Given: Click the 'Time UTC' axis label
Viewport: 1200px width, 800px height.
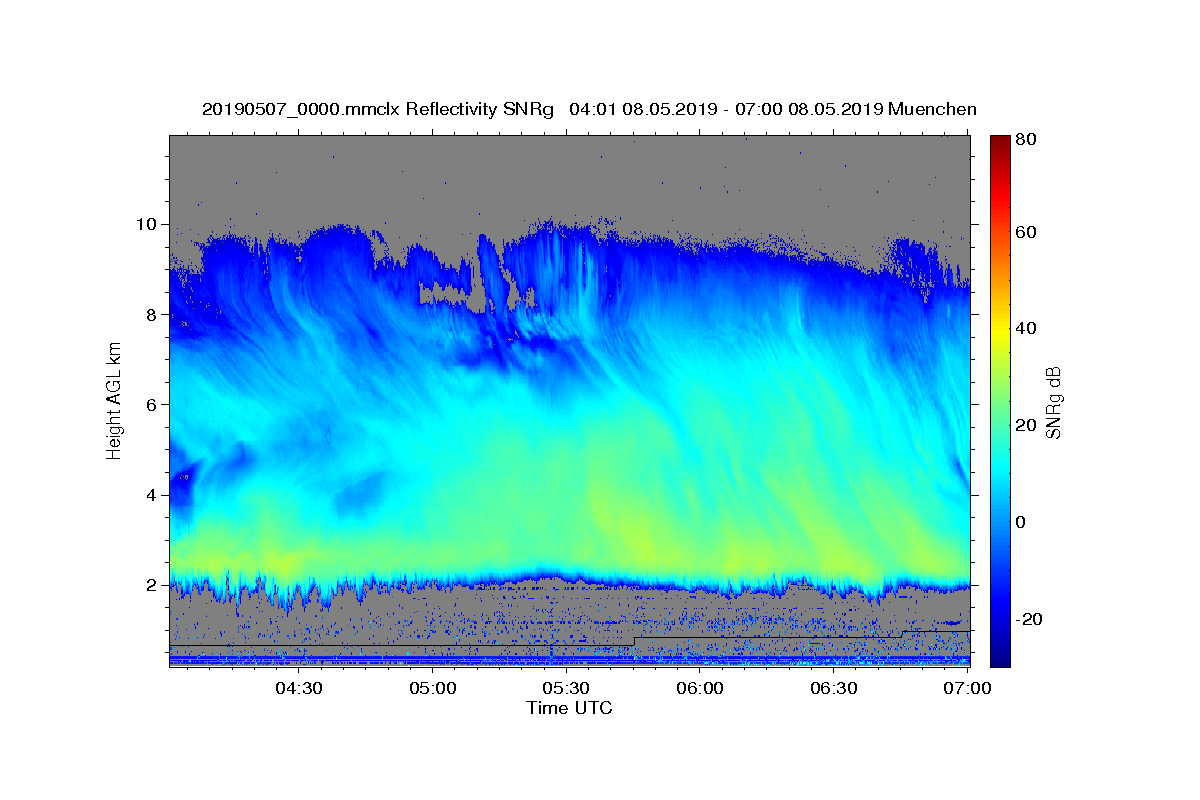Looking at the screenshot, I should [569, 708].
